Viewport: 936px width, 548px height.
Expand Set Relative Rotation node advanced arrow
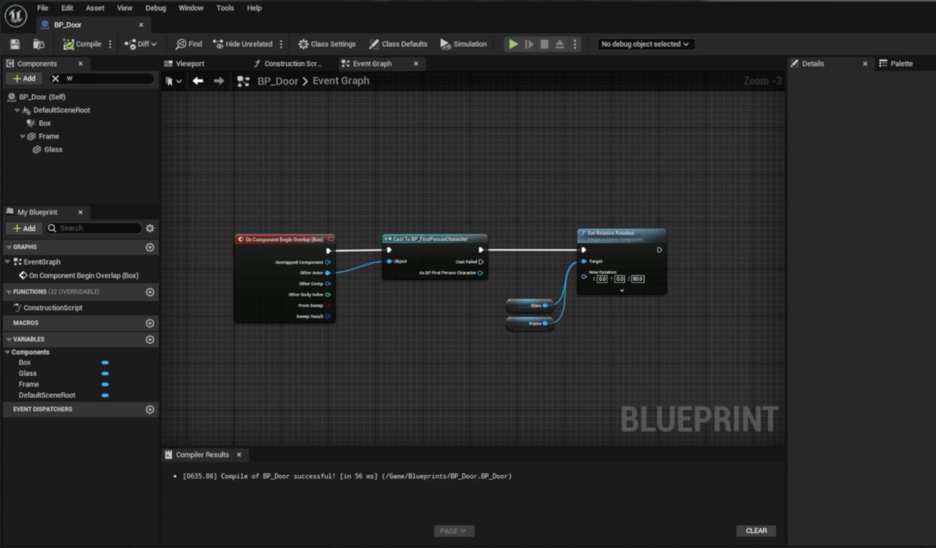pos(621,291)
